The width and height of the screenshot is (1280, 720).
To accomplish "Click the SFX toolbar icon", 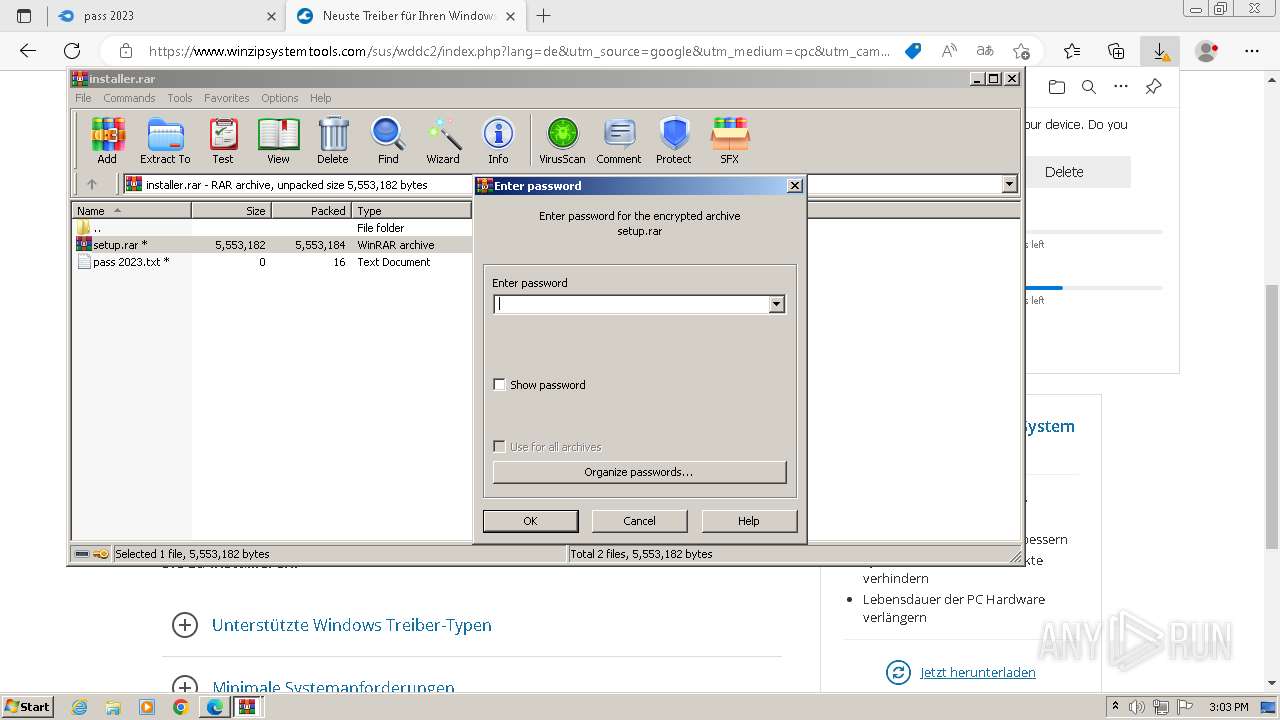I will pos(730,140).
